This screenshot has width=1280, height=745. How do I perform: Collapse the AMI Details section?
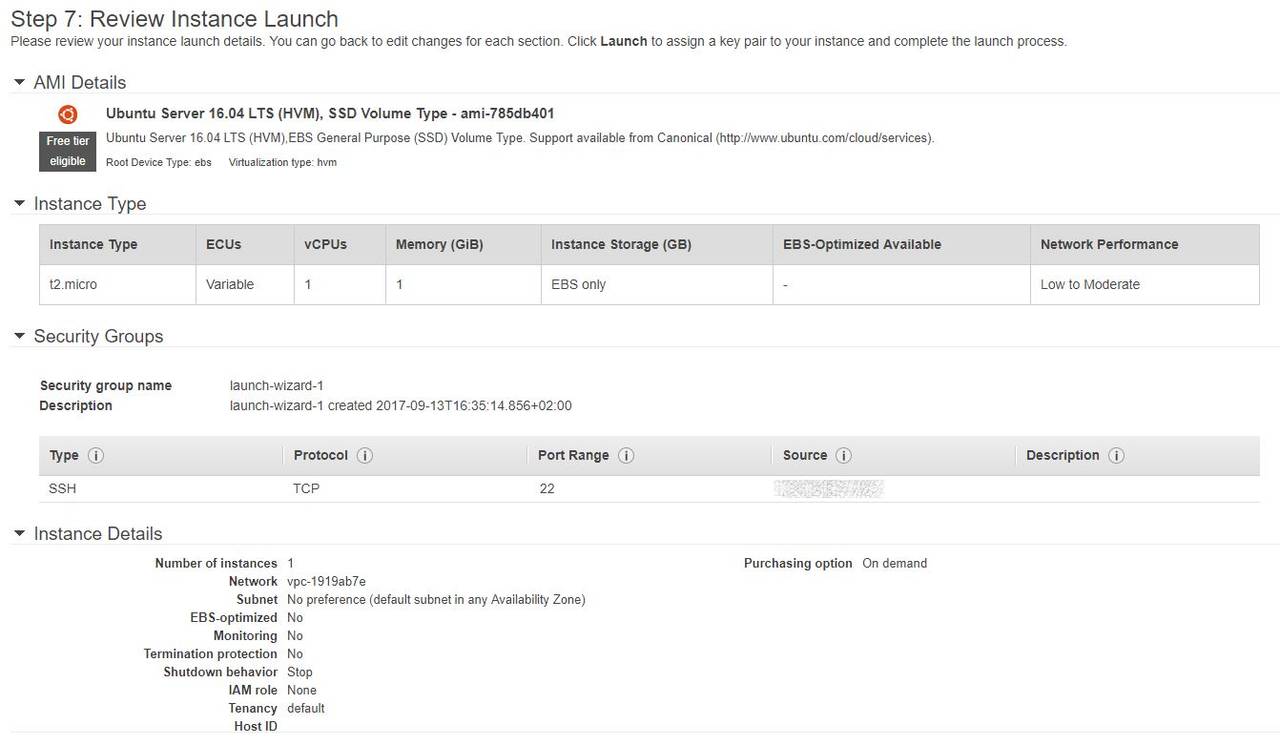(x=19, y=82)
